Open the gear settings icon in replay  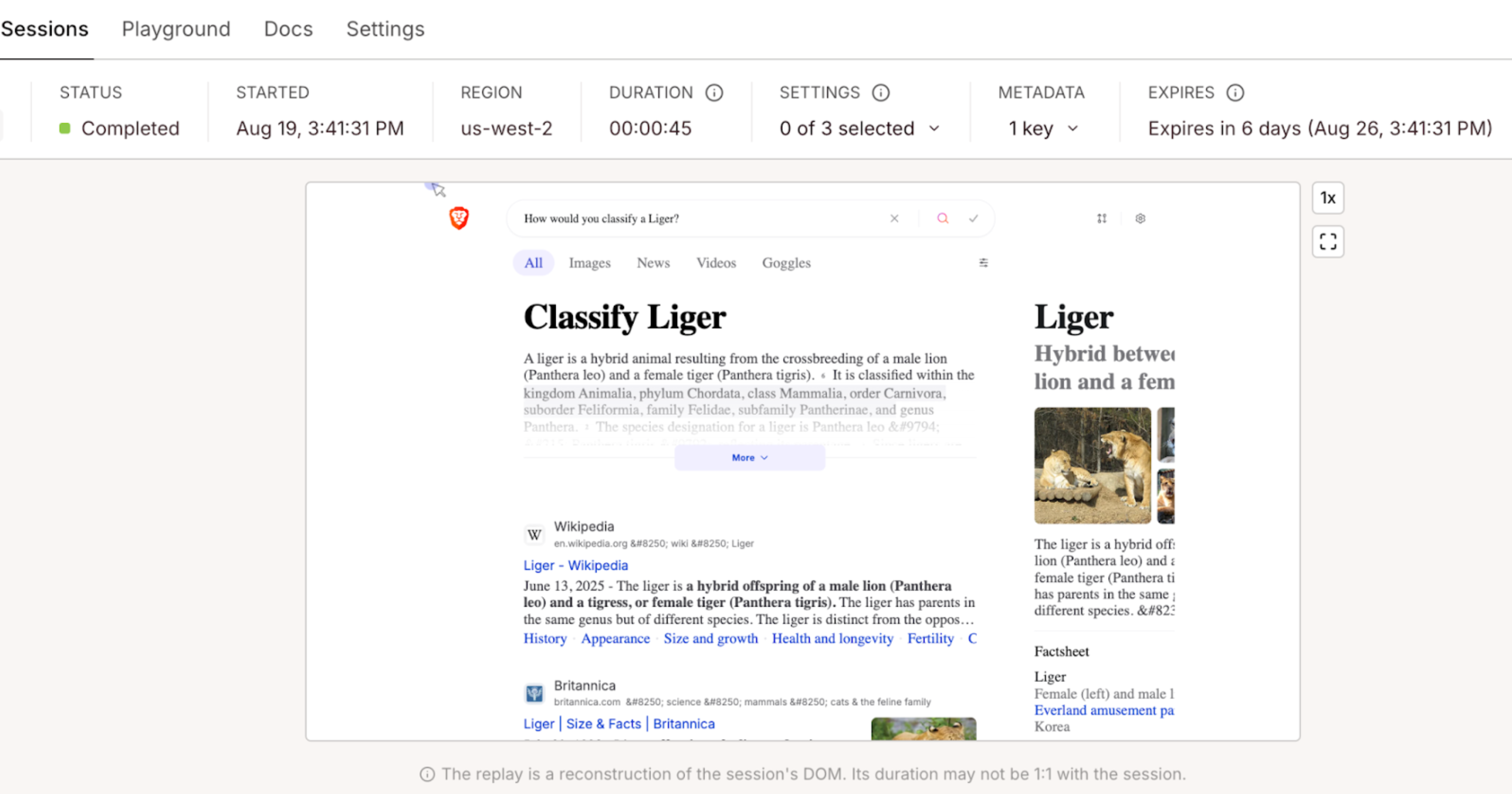point(1140,218)
